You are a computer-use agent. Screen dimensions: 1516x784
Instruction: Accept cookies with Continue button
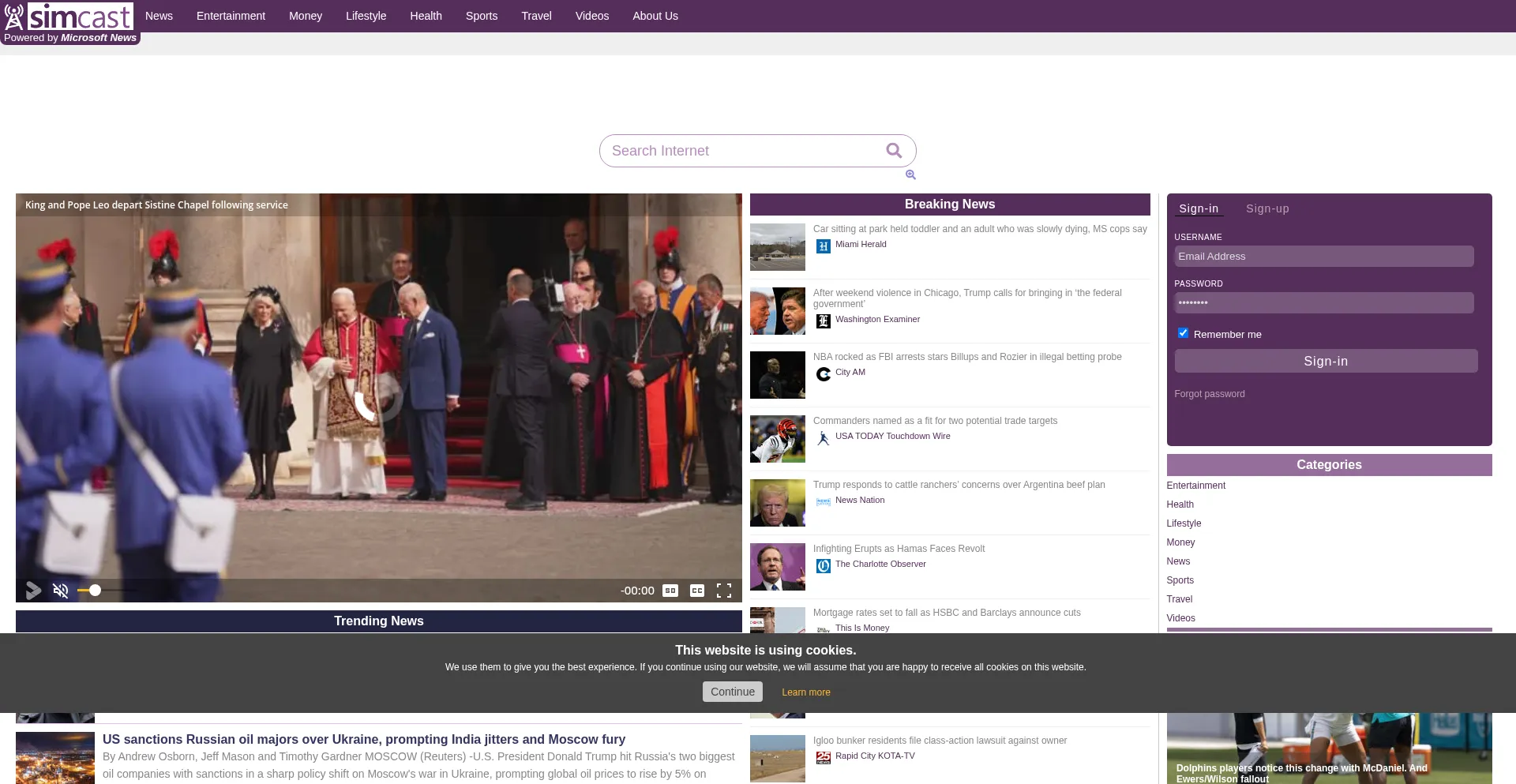(732, 692)
